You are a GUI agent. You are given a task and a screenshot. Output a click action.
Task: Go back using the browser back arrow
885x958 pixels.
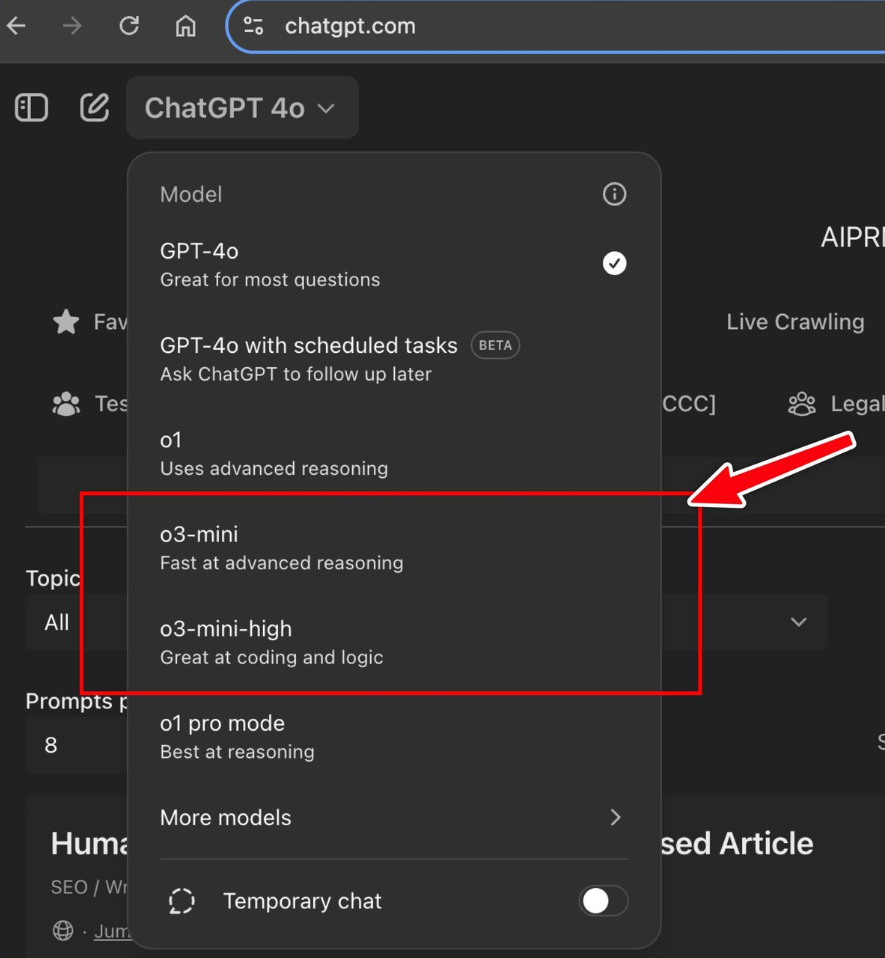pos(16,26)
